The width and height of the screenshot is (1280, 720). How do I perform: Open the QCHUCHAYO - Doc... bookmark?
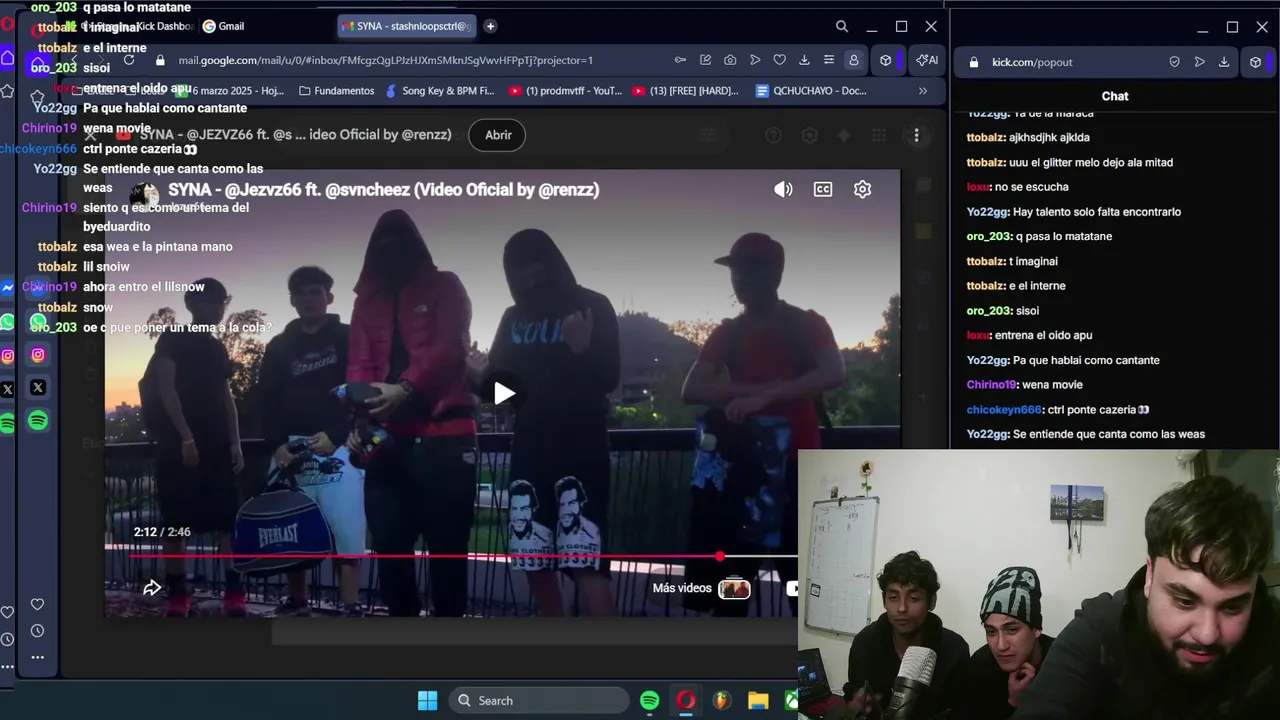(811, 90)
